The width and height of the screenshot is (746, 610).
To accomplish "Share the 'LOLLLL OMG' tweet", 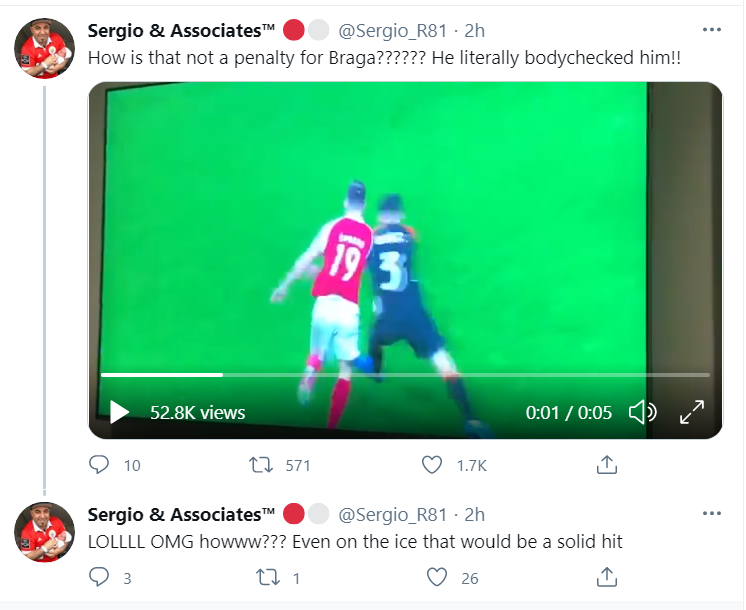I will (606, 577).
